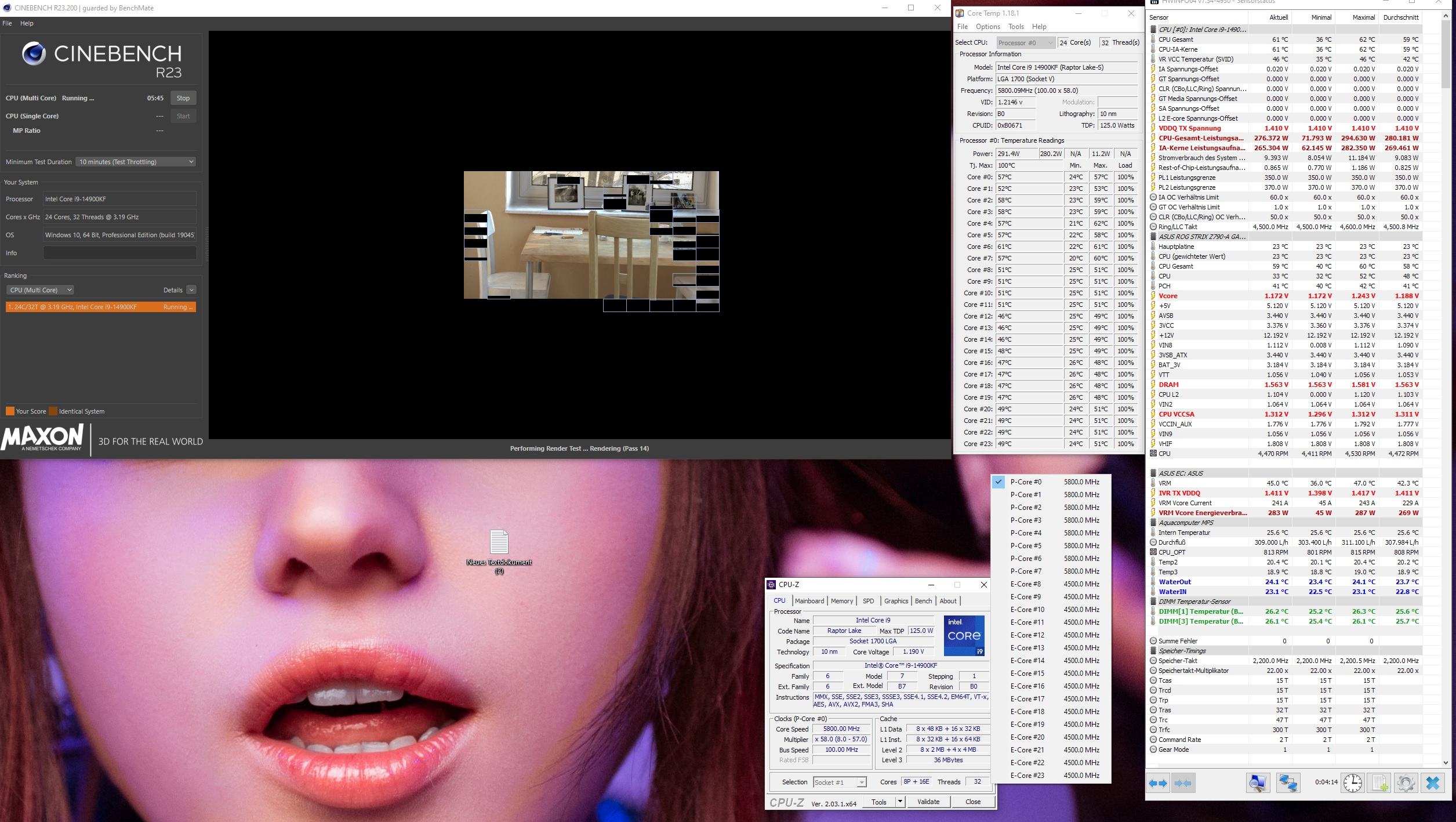Image resolution: width=1456 pixels, height=822 pixels.
Task: Open Cinebench File menu
Action: tap(7, 23)
